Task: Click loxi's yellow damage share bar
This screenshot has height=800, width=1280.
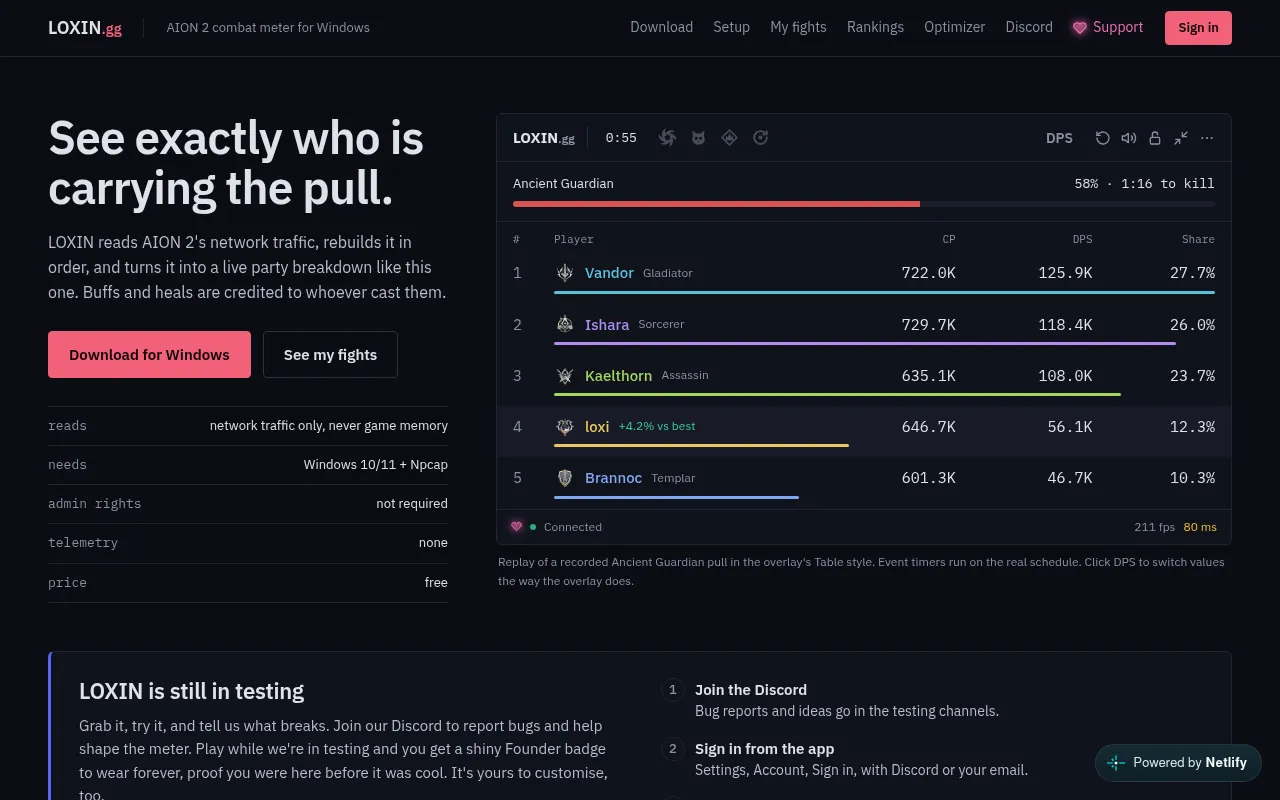Action: click(x=701, y=445)
